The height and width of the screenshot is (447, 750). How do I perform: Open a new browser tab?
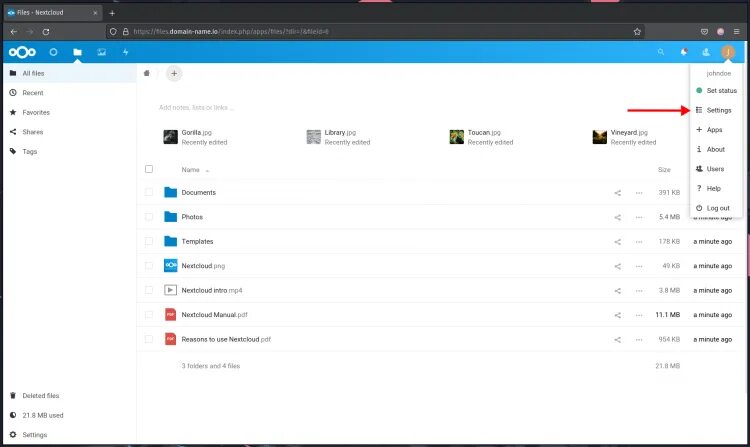(x=112, y=13)
